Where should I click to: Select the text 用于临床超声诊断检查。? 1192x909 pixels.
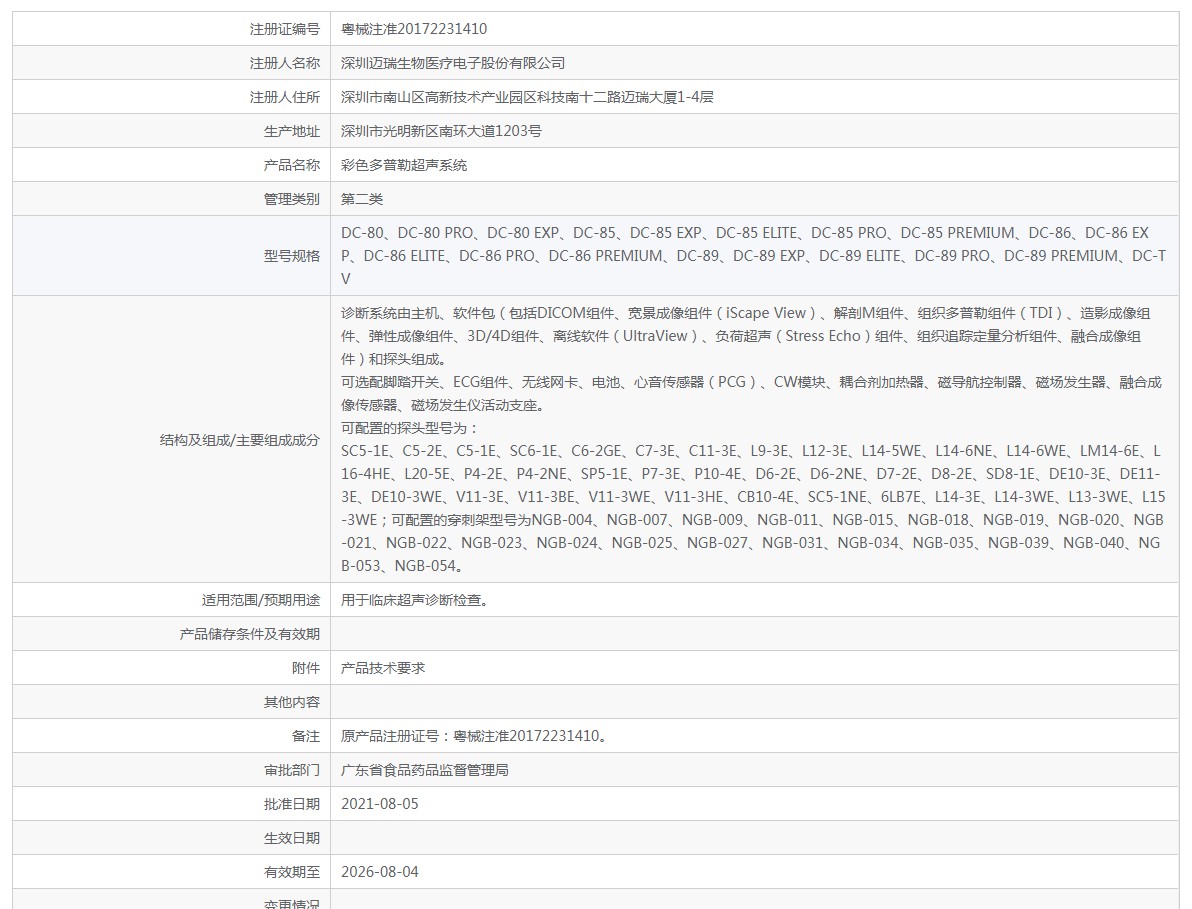[x=417, y=600]
